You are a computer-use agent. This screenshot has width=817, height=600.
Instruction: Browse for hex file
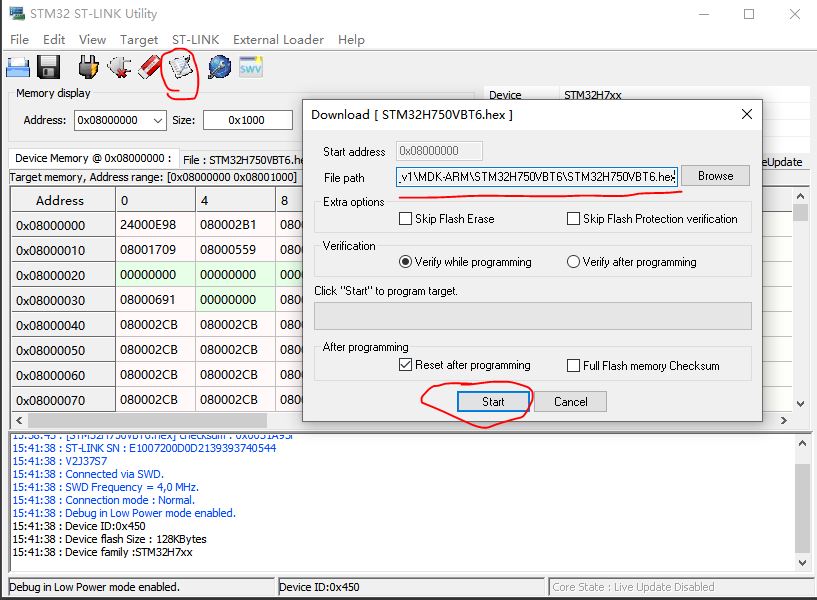click(x=715, y=176)
